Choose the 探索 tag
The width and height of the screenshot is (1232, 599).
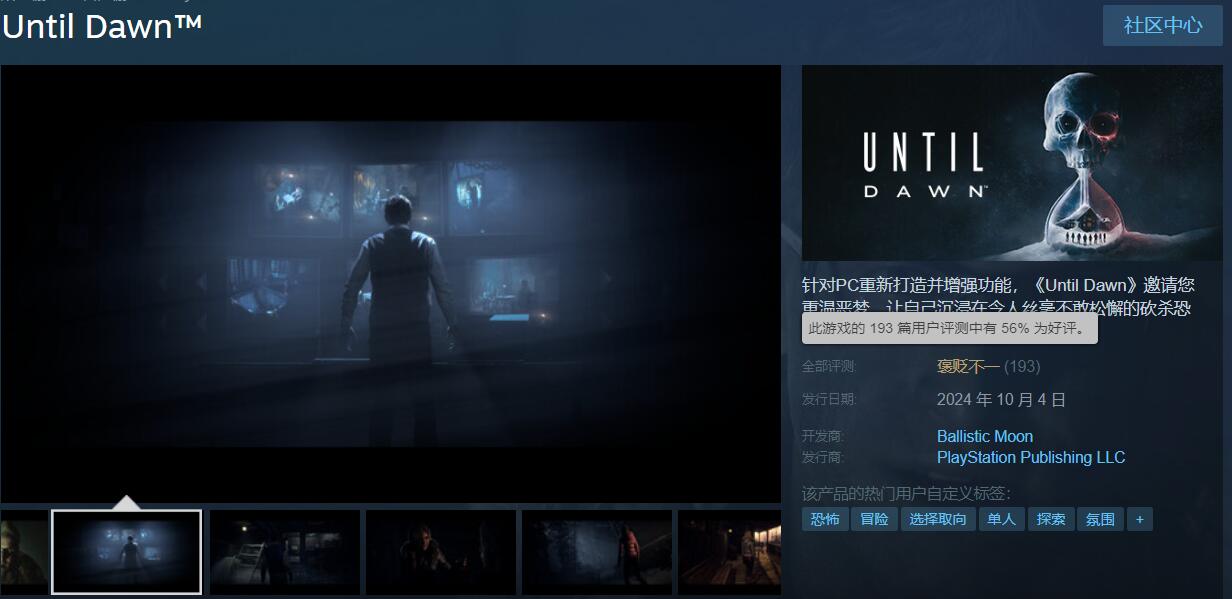[x=1051, y=519]
